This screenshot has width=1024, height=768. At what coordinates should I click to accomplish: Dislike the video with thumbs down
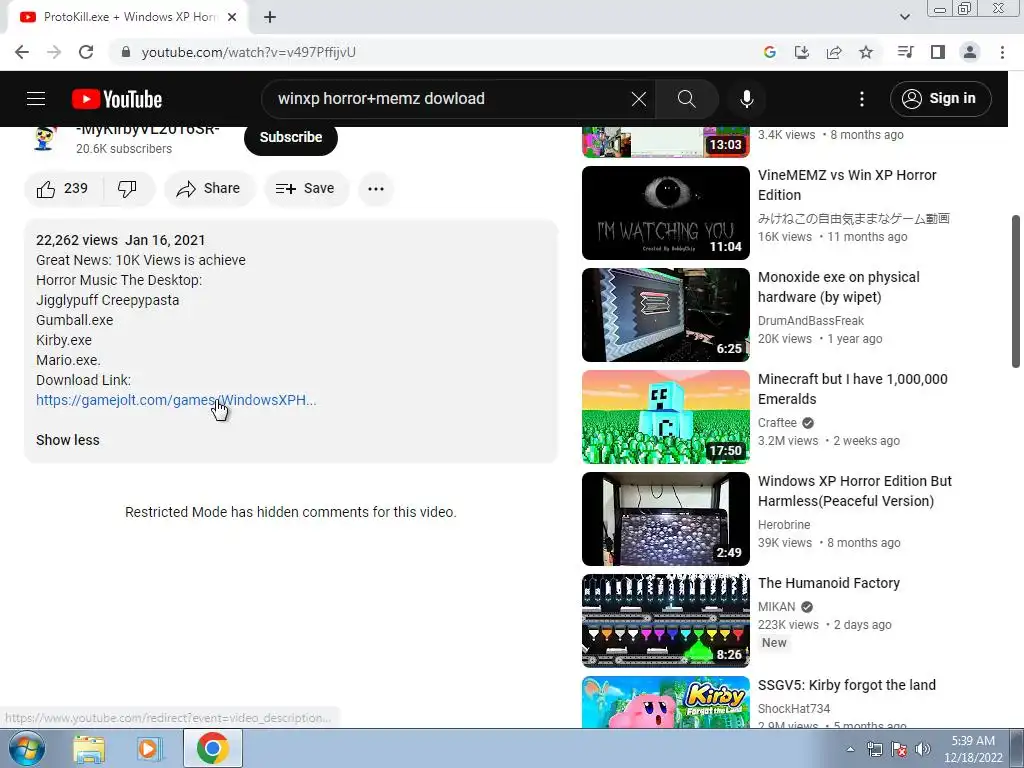pos(127,189)
